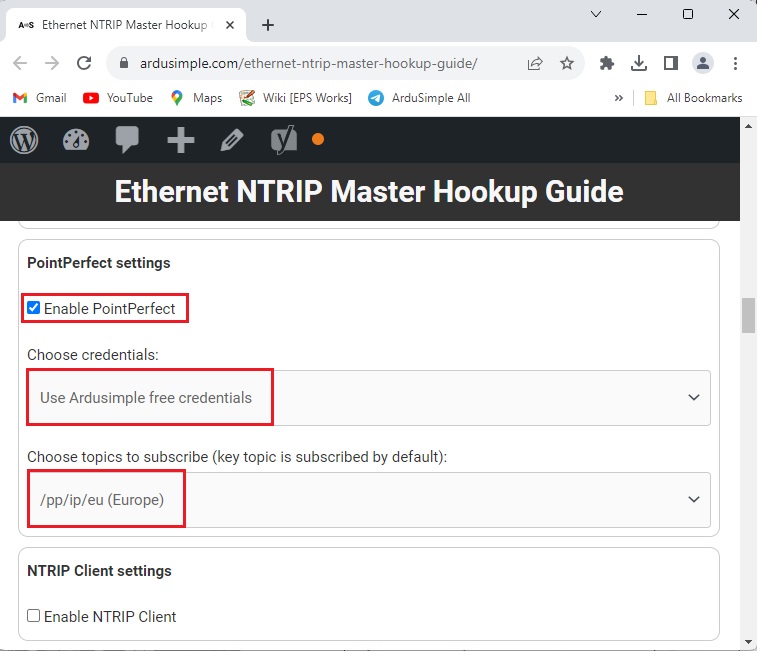Open the WordPress dashboard speedometer icon
757x651 pixels.
tap(76, 140)
